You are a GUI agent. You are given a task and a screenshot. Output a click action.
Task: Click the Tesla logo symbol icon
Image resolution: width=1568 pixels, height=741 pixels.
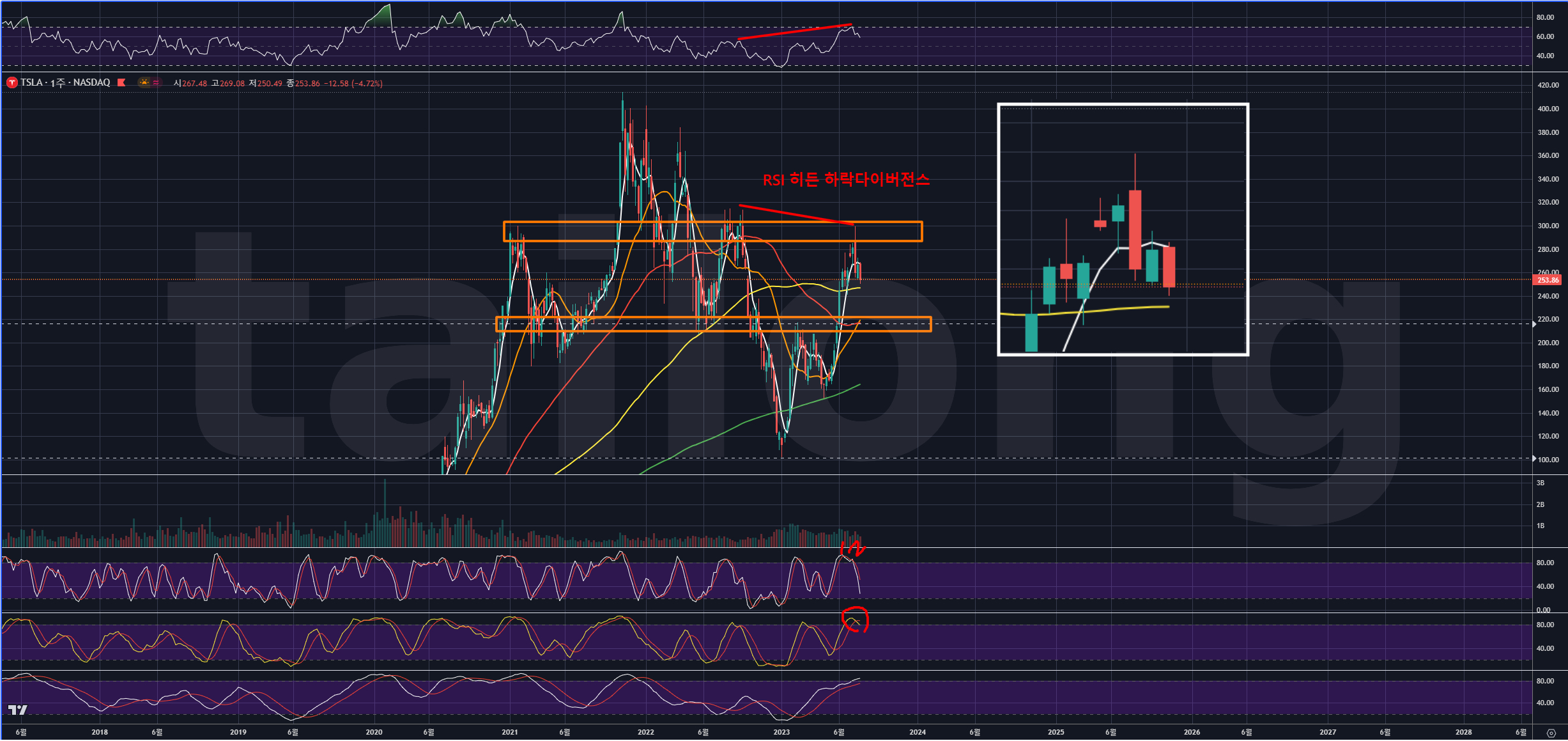12,83
